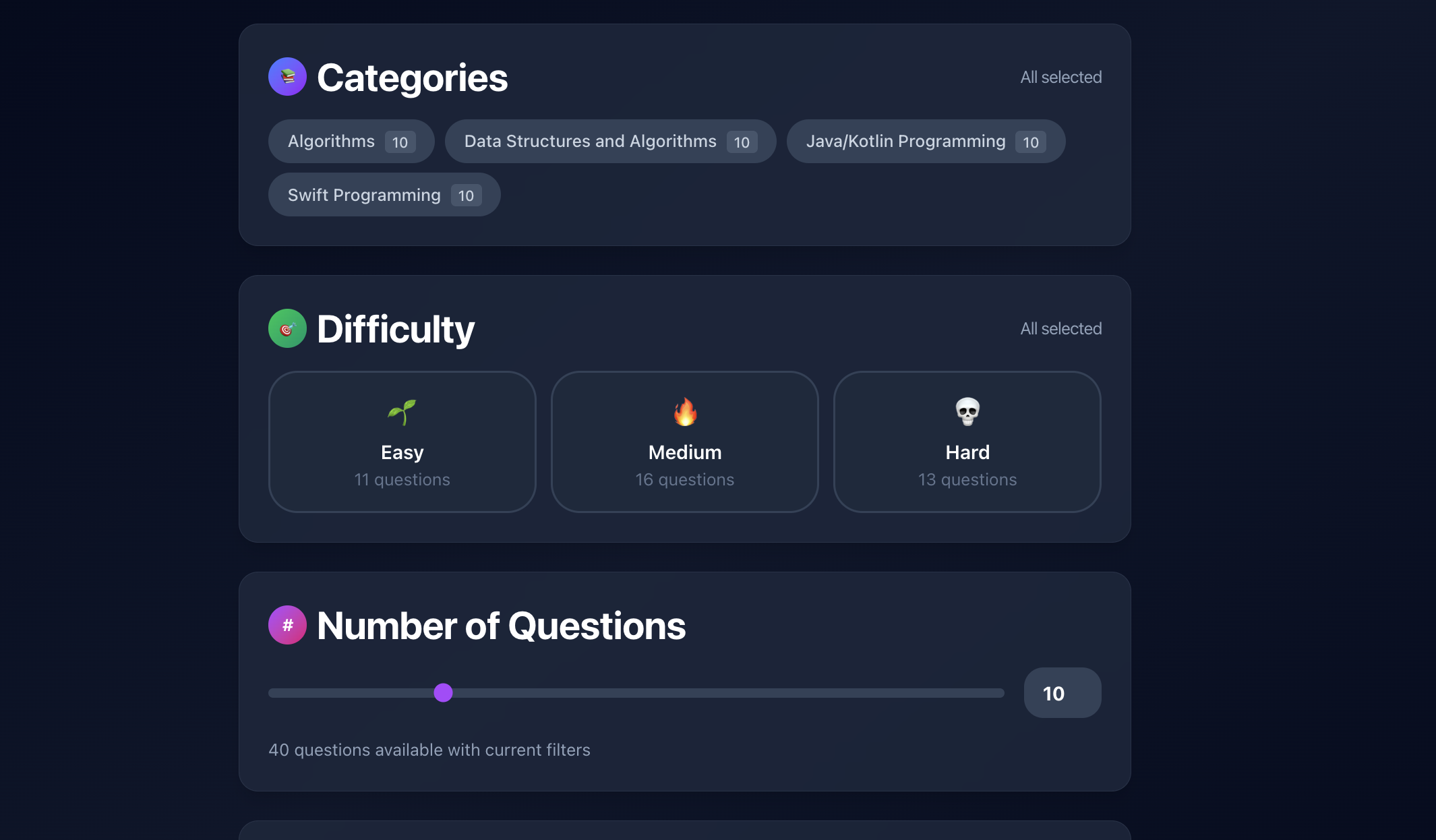The image size is (1436, 840).
Task: Click the Number of Questions hash icon
Action: pyautogui.click(x=287, y=625)
